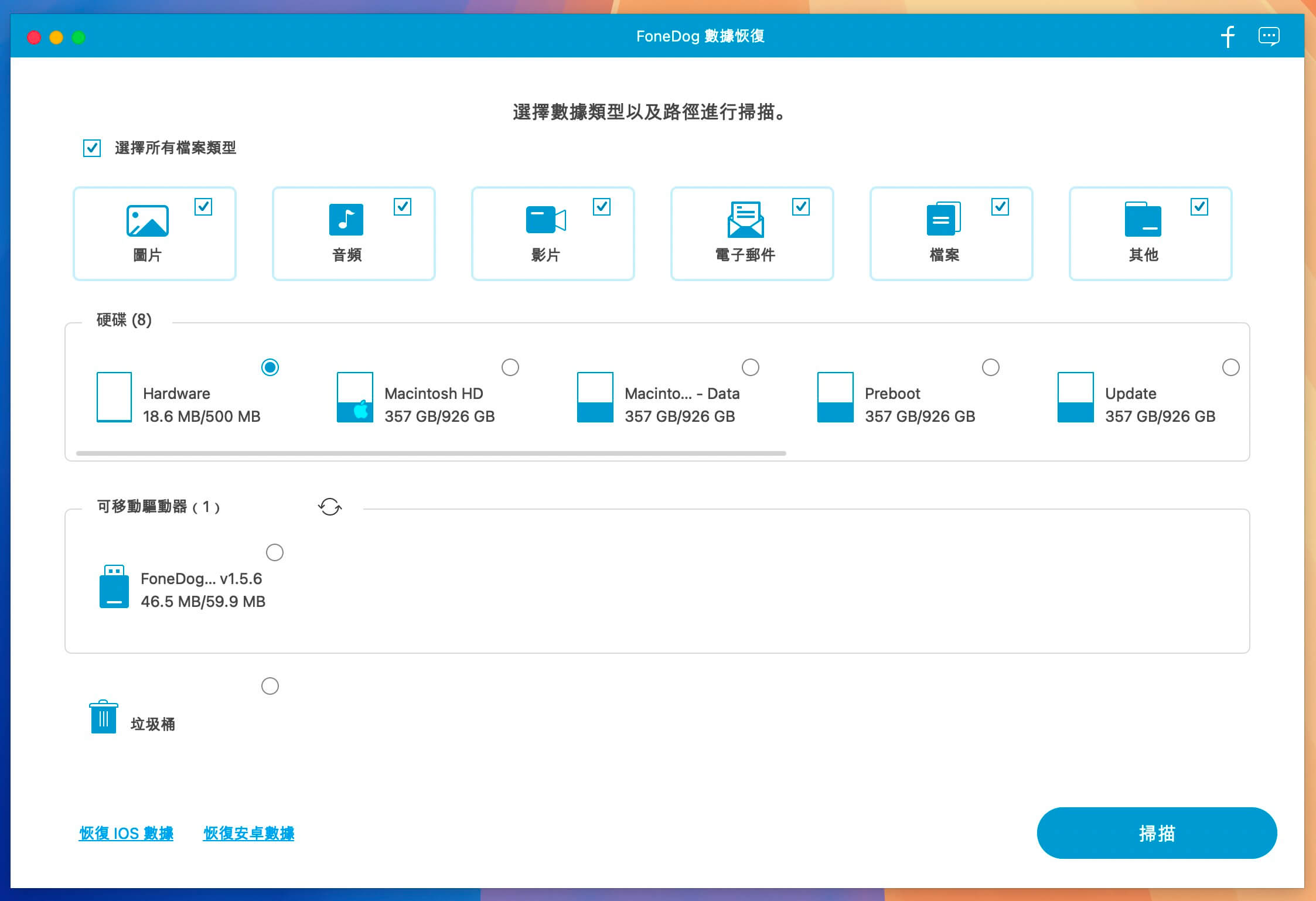Click the 選擇所有檔案類型 label text

175,148
